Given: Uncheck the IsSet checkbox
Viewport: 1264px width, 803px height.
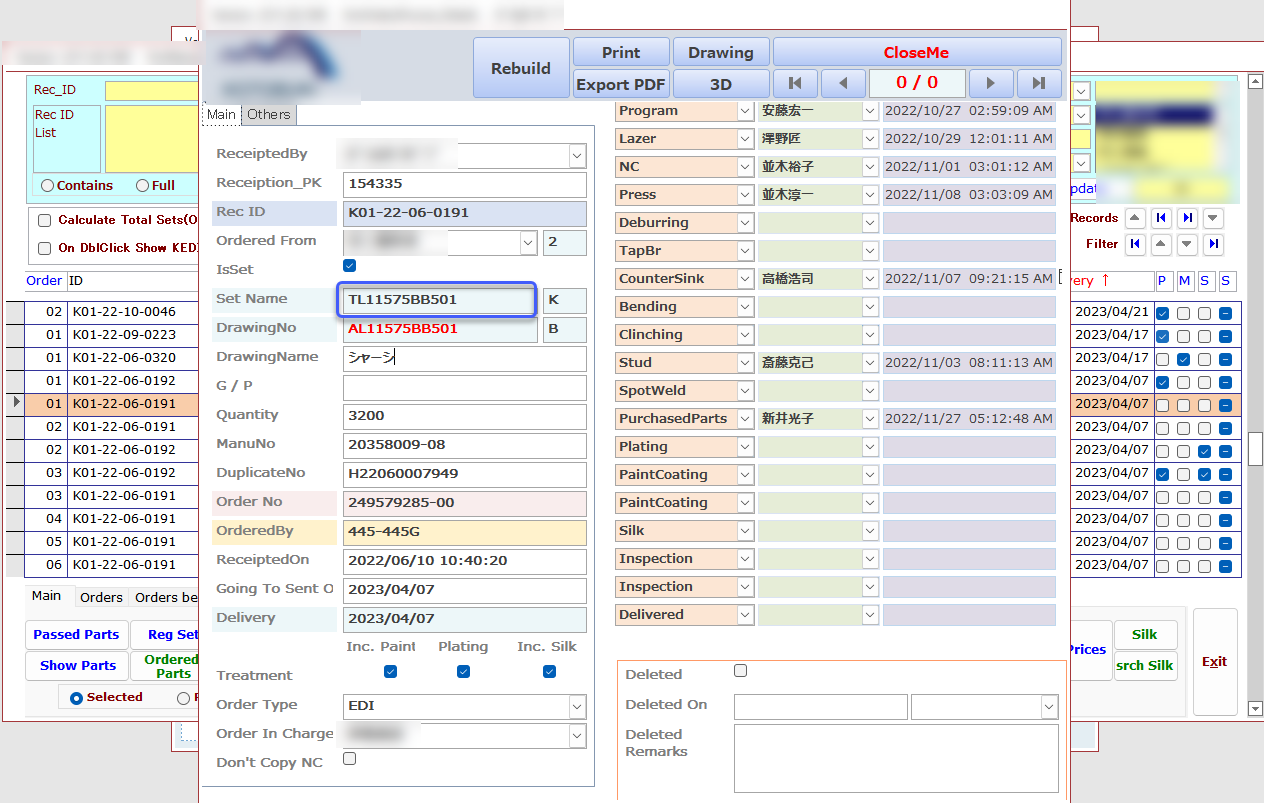Looking at the screenshot, I should (349, 266).
